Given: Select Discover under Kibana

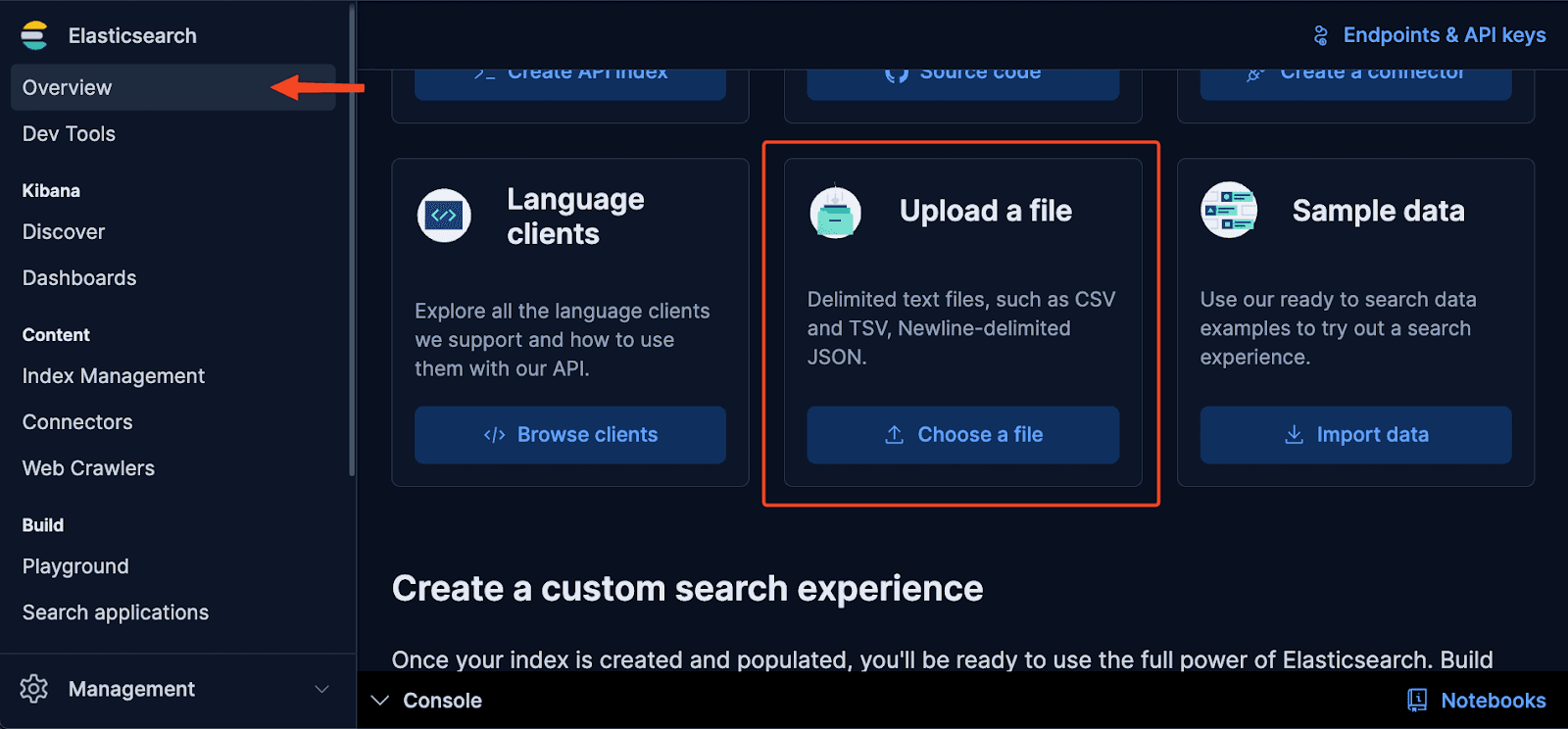Looking at the screenshot, I should (64, 231).
